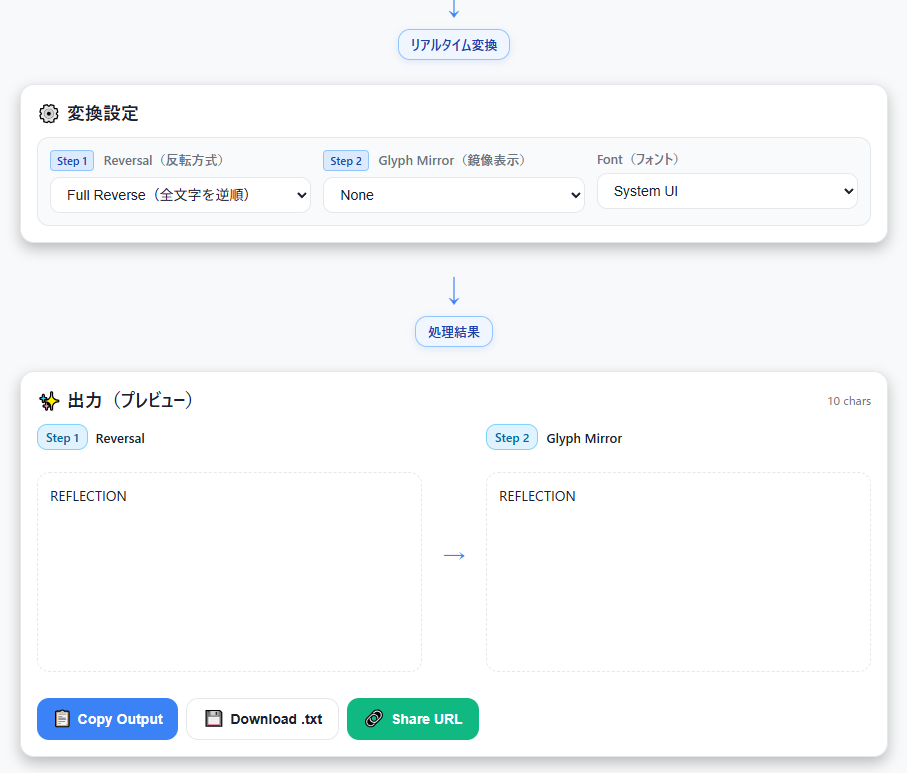Click the down arrow above リアルタイム変換
Viewport: 907px width, 773px height.
pos(454,9)
